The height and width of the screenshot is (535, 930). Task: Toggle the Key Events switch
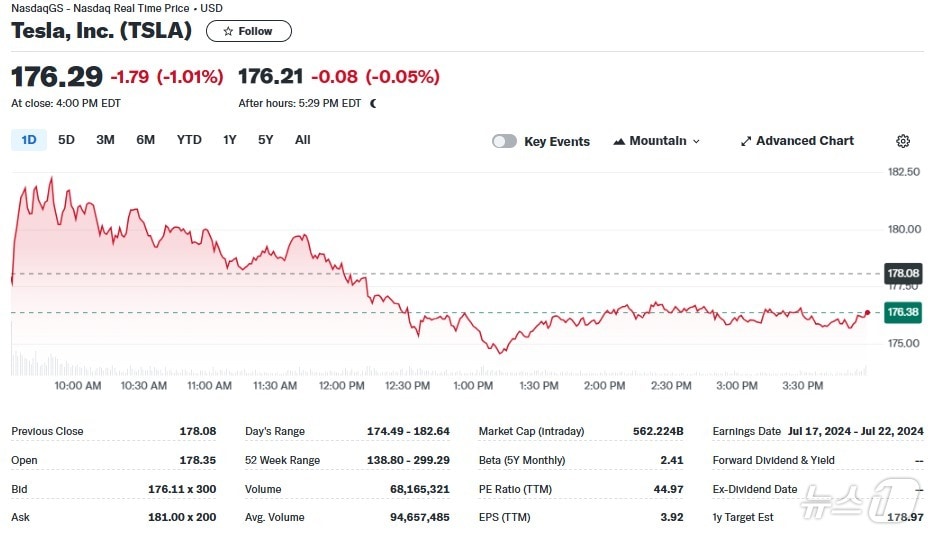504,141
